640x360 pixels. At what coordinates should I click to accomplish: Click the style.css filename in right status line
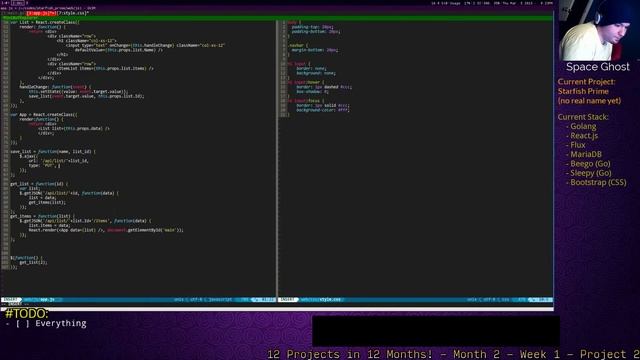(x=330, y=300)
